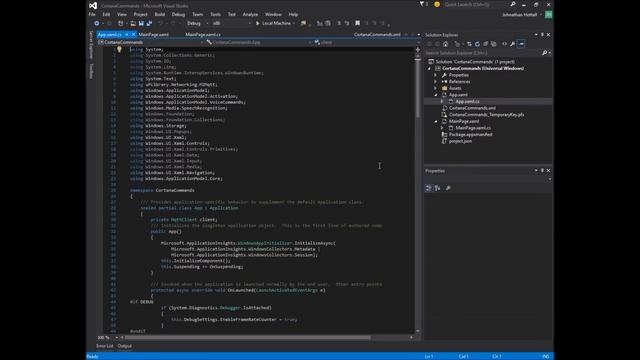Viewport: 640px width, 360px height.
Task: Click Solution Explorer View Code icon
Action: 504,44
